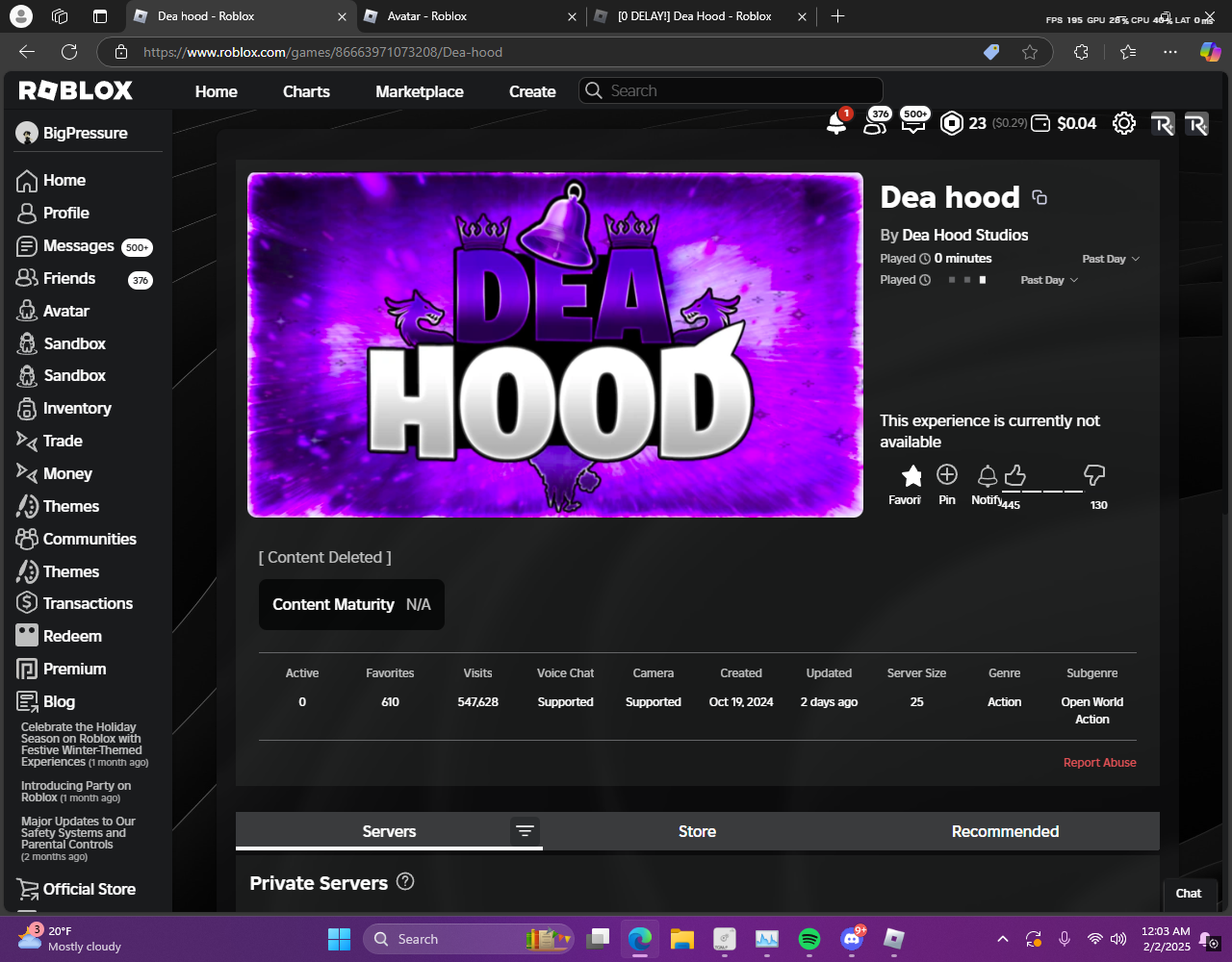Open Inventory in the left sidebar
The width and height of the screenshot is (1232, 962).
point(64,408)
